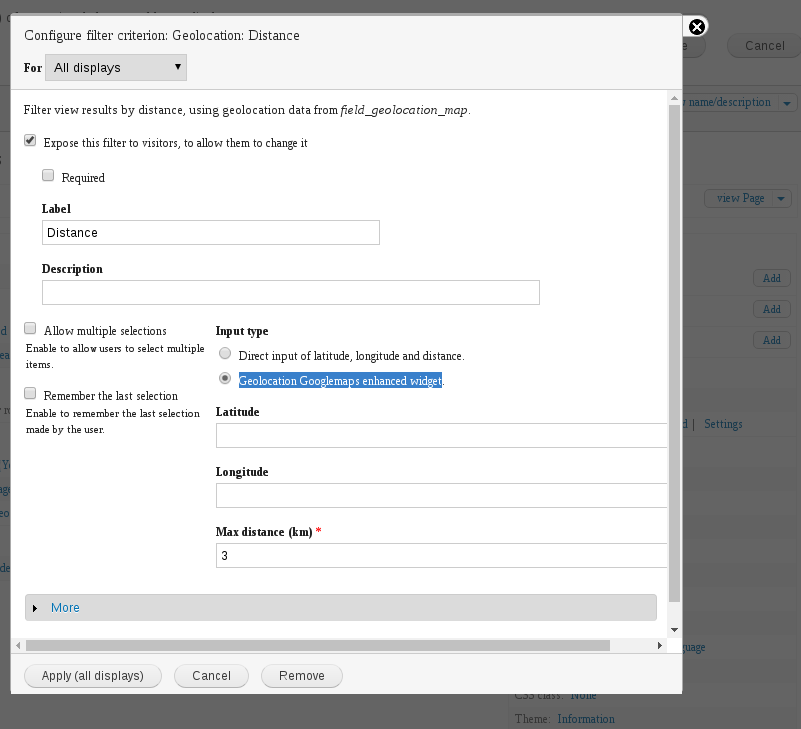801x729 pixels.
Task: Uncheck Expose this filter to visitors
Action: pyautogui.click(x=30, y=142)
